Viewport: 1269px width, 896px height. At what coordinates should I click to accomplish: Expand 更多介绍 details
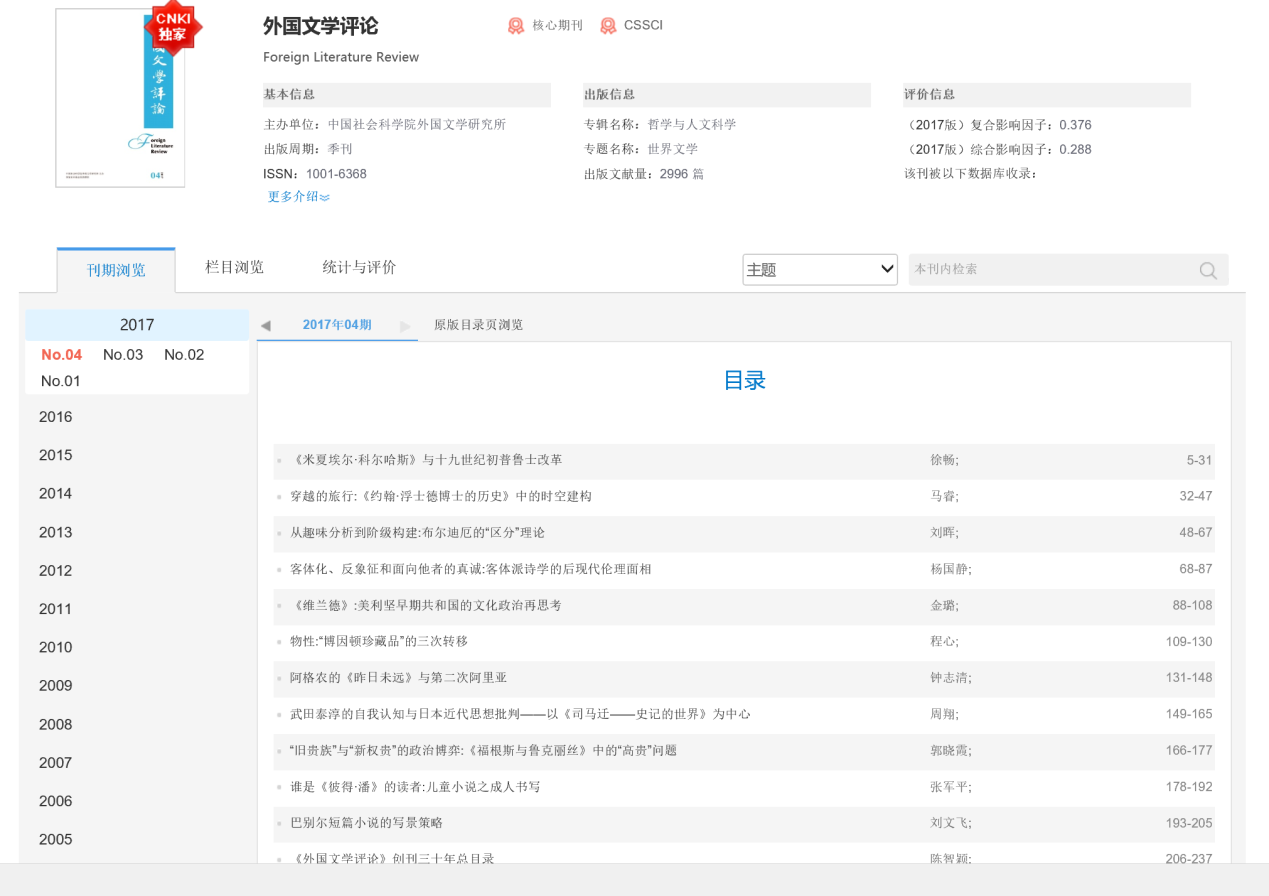(298, 197)
